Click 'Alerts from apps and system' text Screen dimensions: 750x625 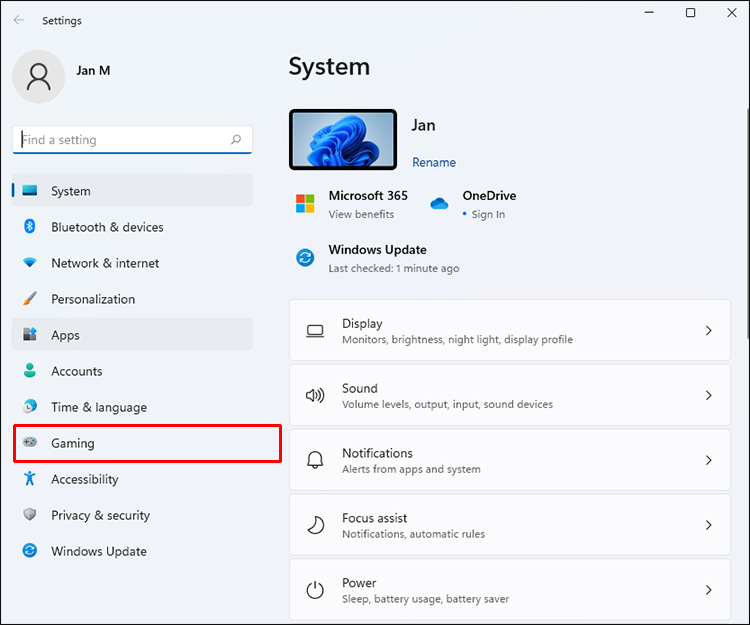click(x=411, y=469)
